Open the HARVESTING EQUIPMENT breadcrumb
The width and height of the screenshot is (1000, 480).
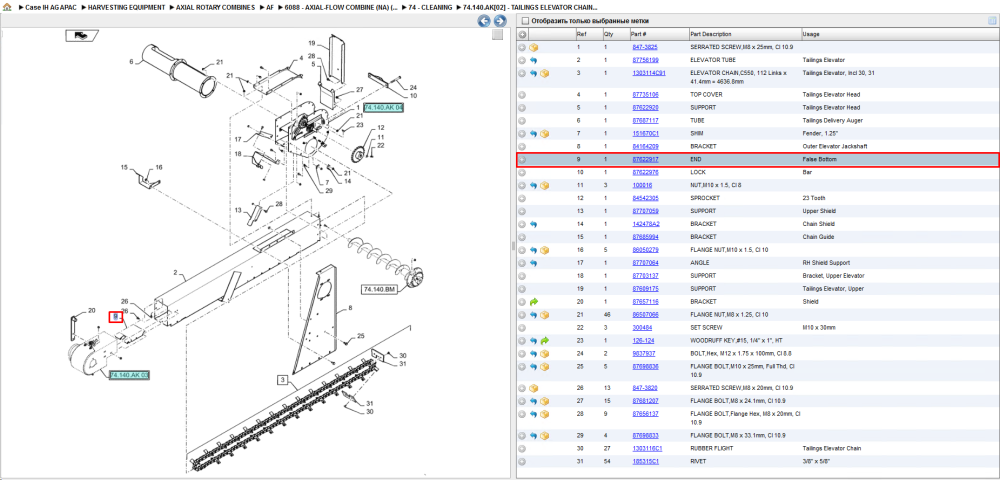[x=126, y=8]
